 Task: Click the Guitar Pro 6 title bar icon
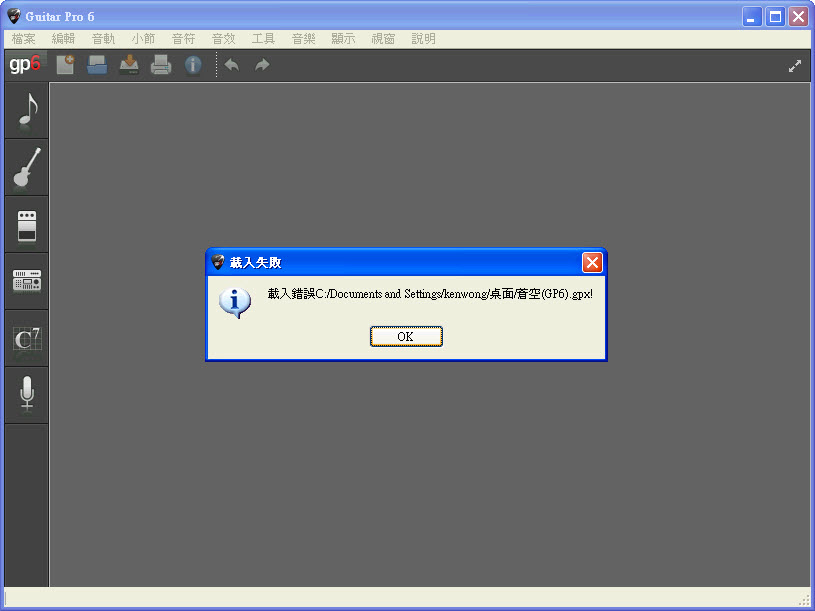[x=14, y=16]
